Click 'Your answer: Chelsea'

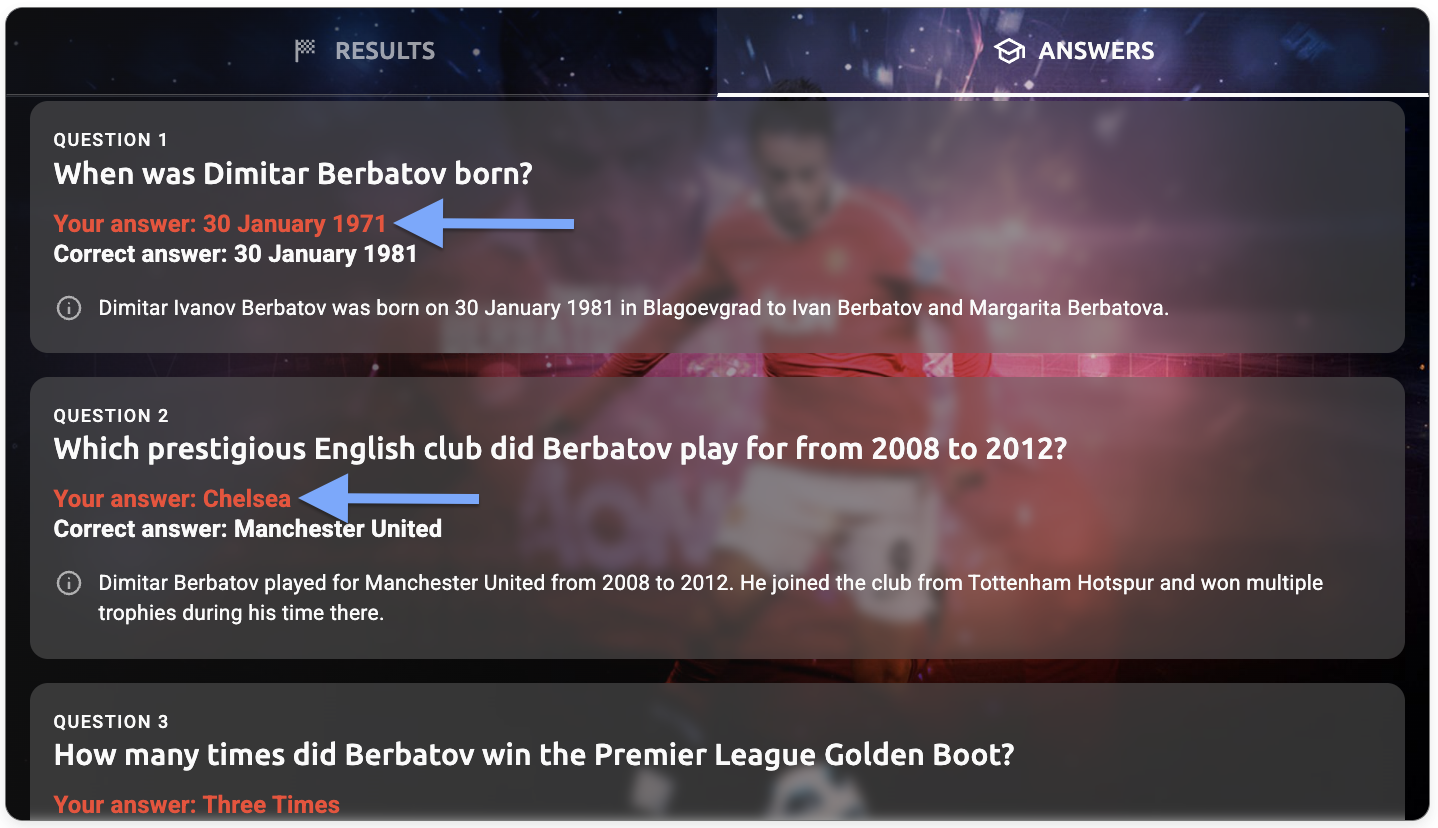coord(172,499)
